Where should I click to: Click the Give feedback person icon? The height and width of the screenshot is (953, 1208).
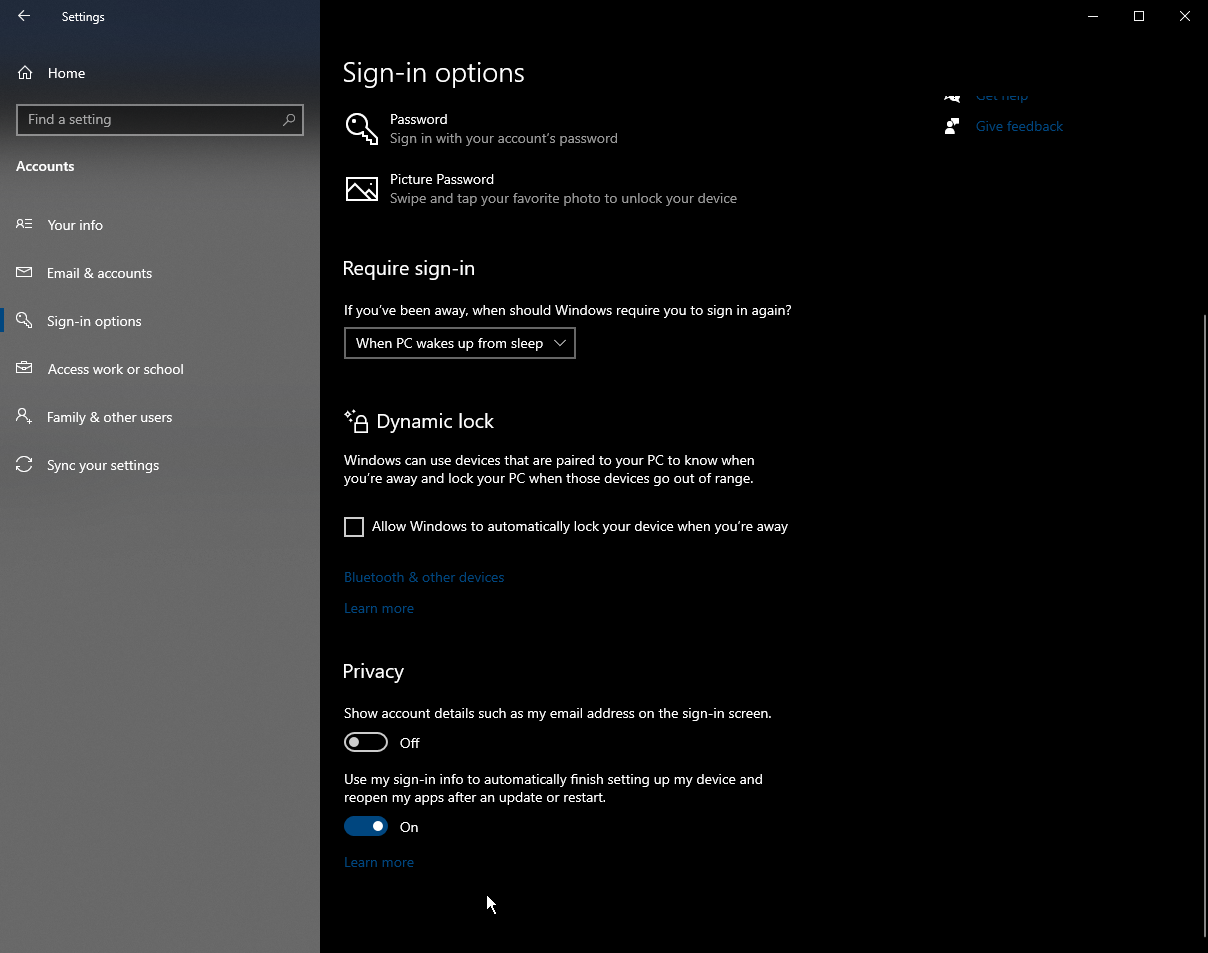[951, 126]
